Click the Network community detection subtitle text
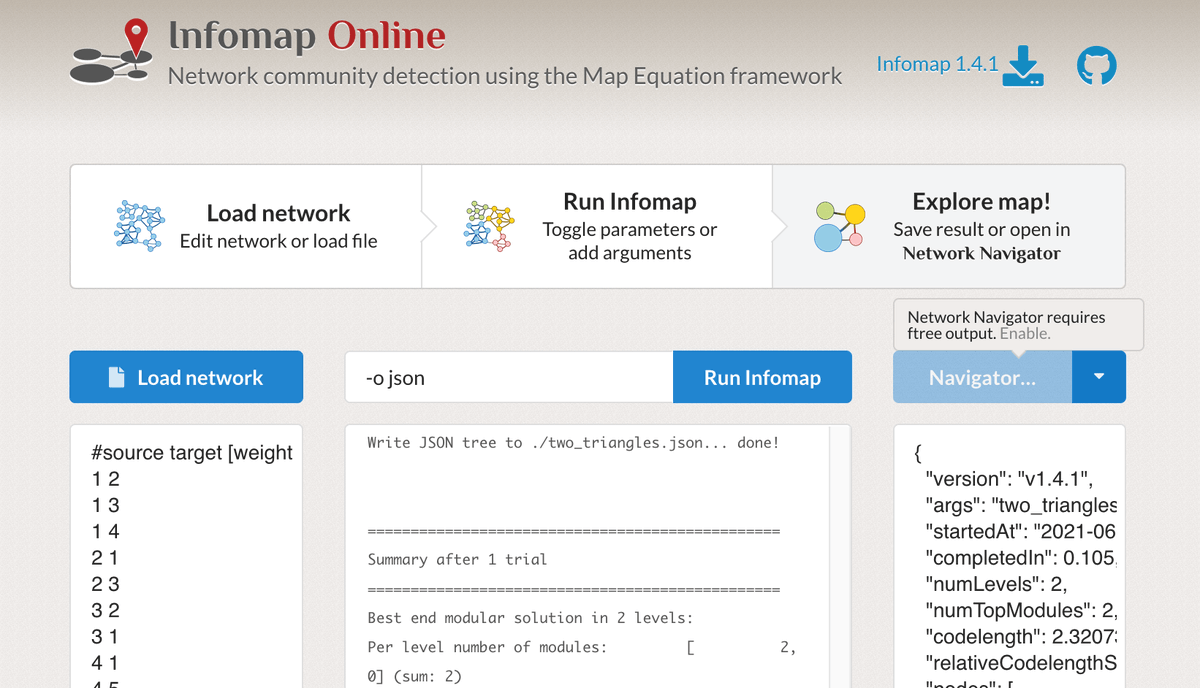This screenshot has height=688, width=1200. (505, 76)
